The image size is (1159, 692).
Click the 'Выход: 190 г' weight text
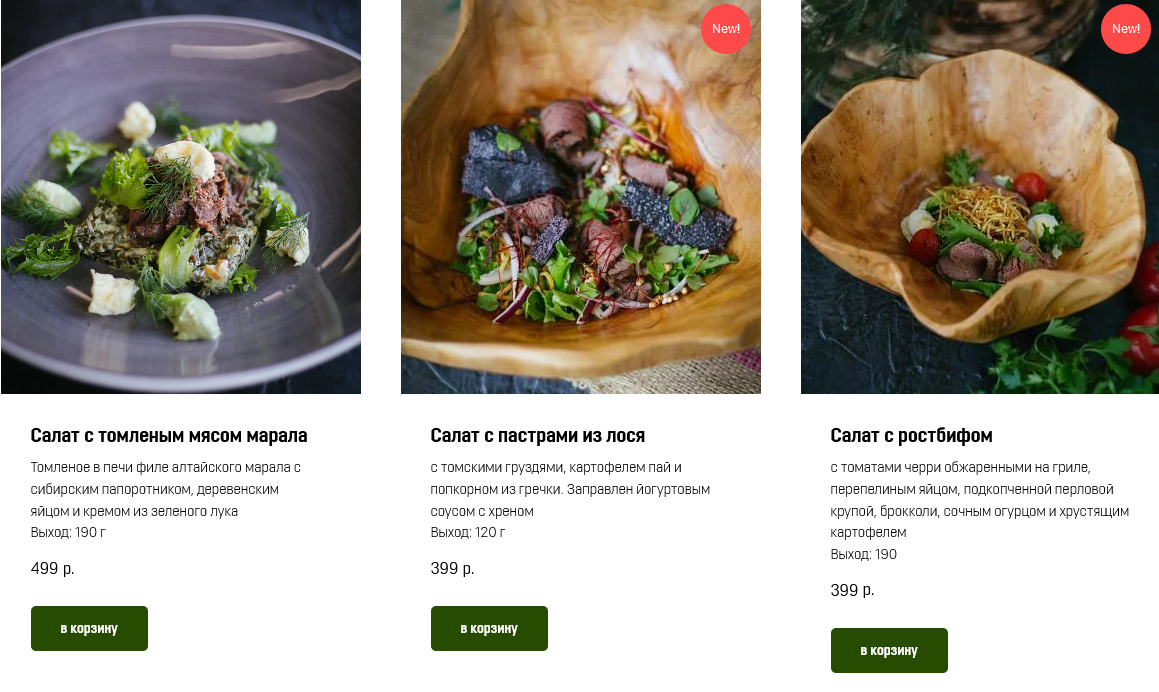pos(69,532)
